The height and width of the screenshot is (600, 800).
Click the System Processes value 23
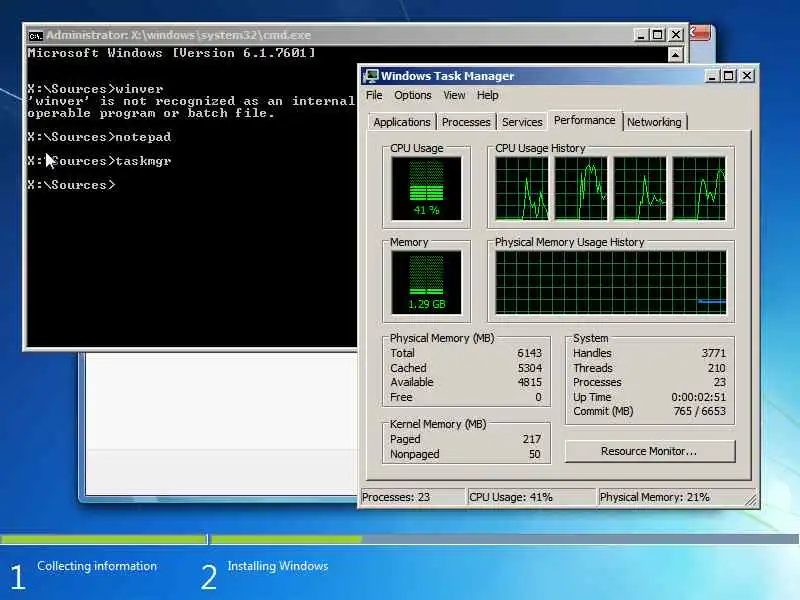click(x=719, y=382)
